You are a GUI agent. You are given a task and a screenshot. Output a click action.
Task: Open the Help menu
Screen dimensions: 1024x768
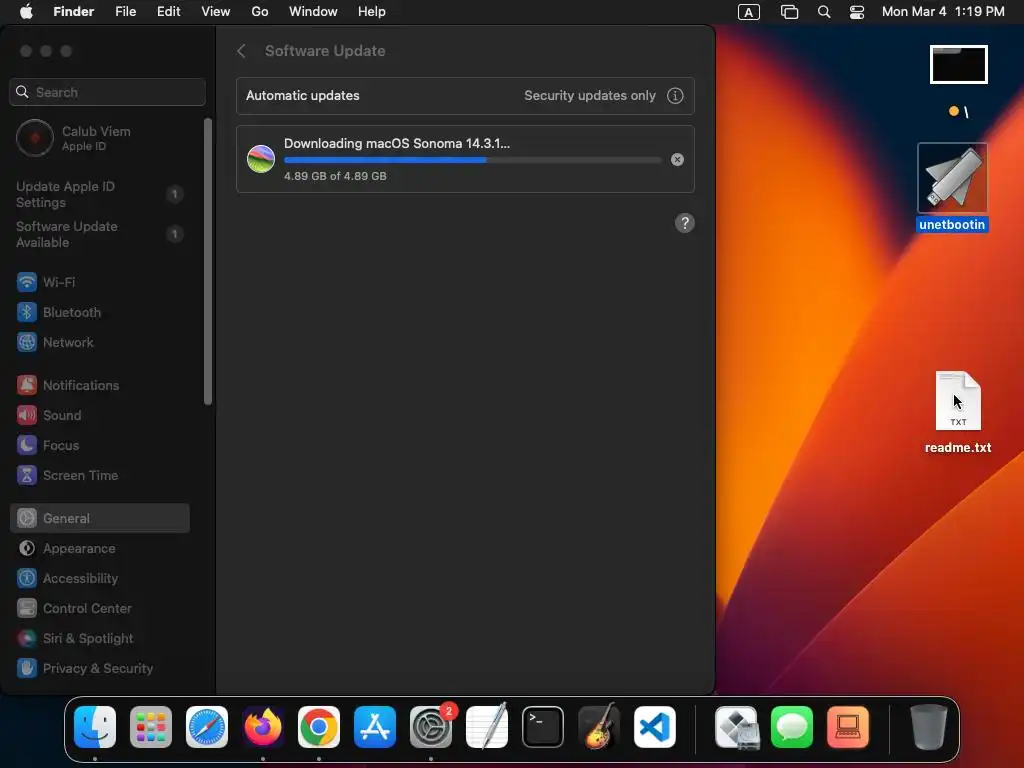click(372, 12)
